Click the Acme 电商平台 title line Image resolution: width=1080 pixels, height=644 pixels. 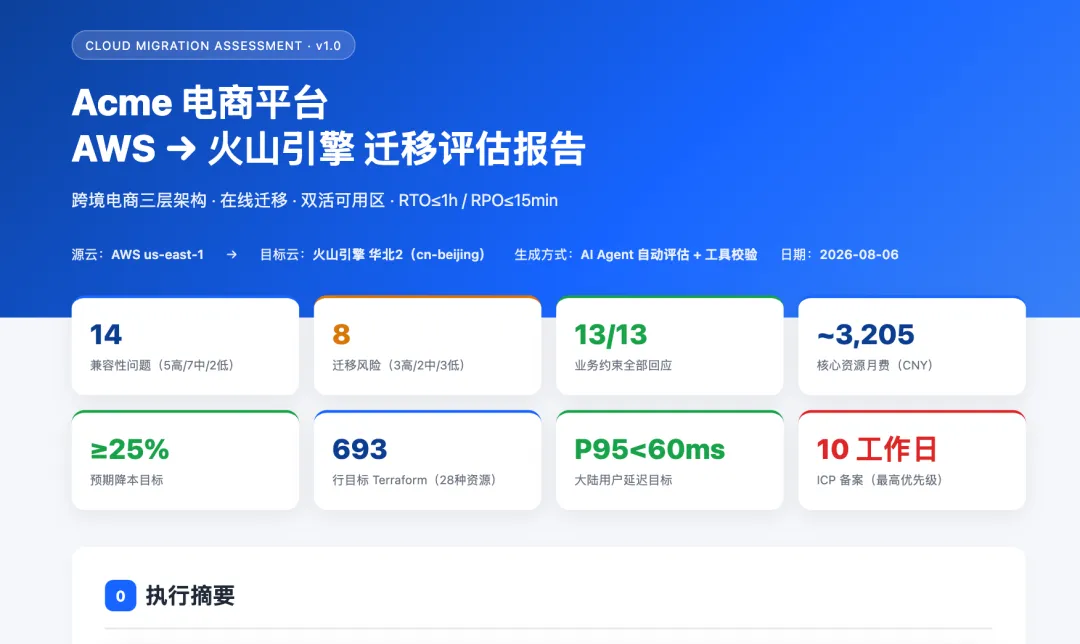pyautogui.click(x=199, y=103)
